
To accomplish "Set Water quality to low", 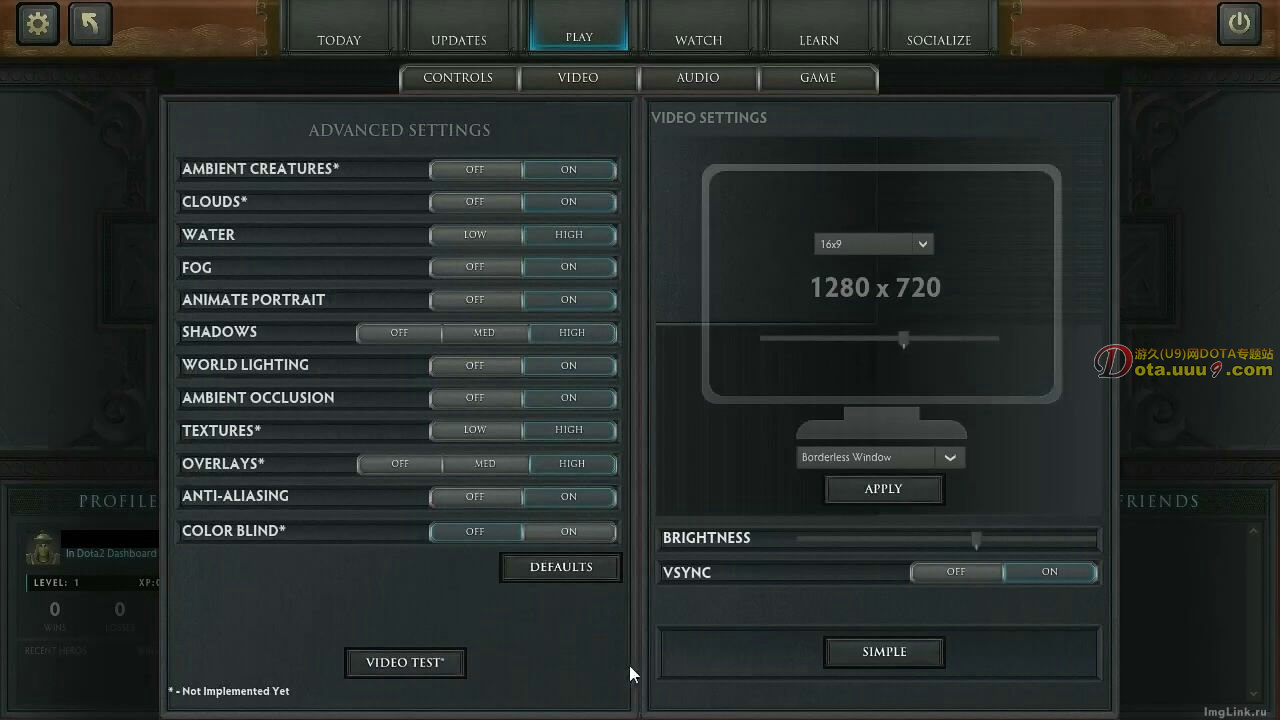I will [x=475, y=235].
